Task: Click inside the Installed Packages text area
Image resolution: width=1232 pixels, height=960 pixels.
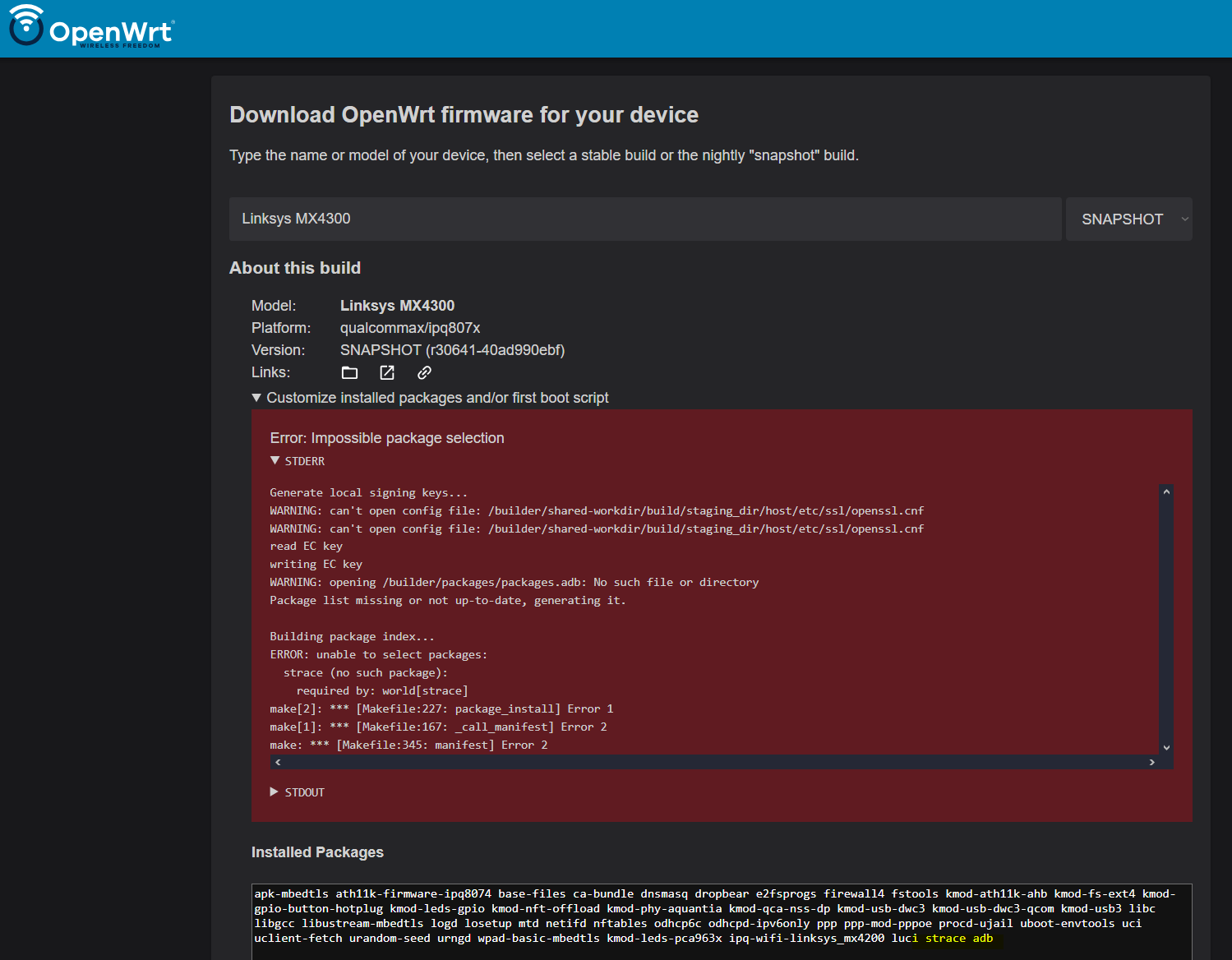Action: [x=722, y=922]
